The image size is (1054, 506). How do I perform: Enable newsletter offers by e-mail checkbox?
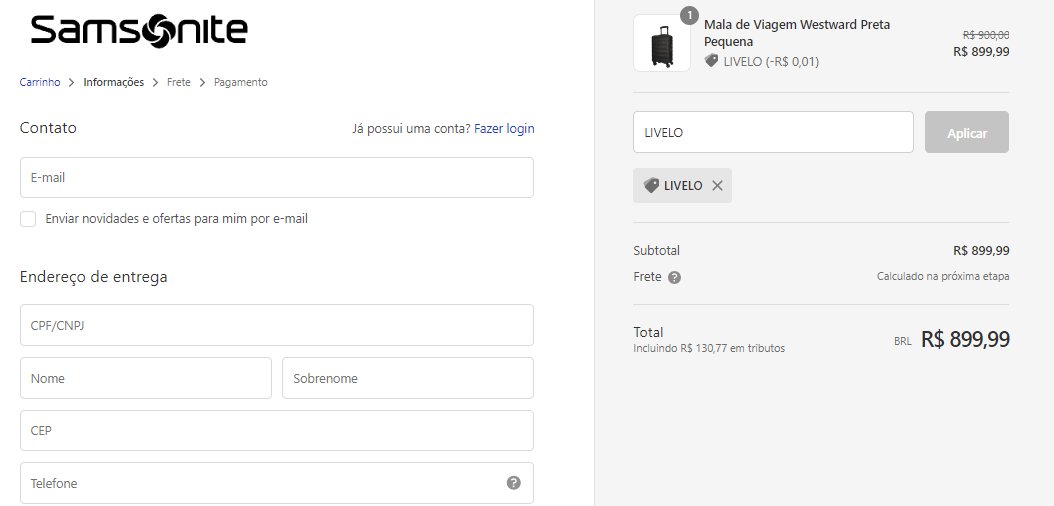(28, 219)
